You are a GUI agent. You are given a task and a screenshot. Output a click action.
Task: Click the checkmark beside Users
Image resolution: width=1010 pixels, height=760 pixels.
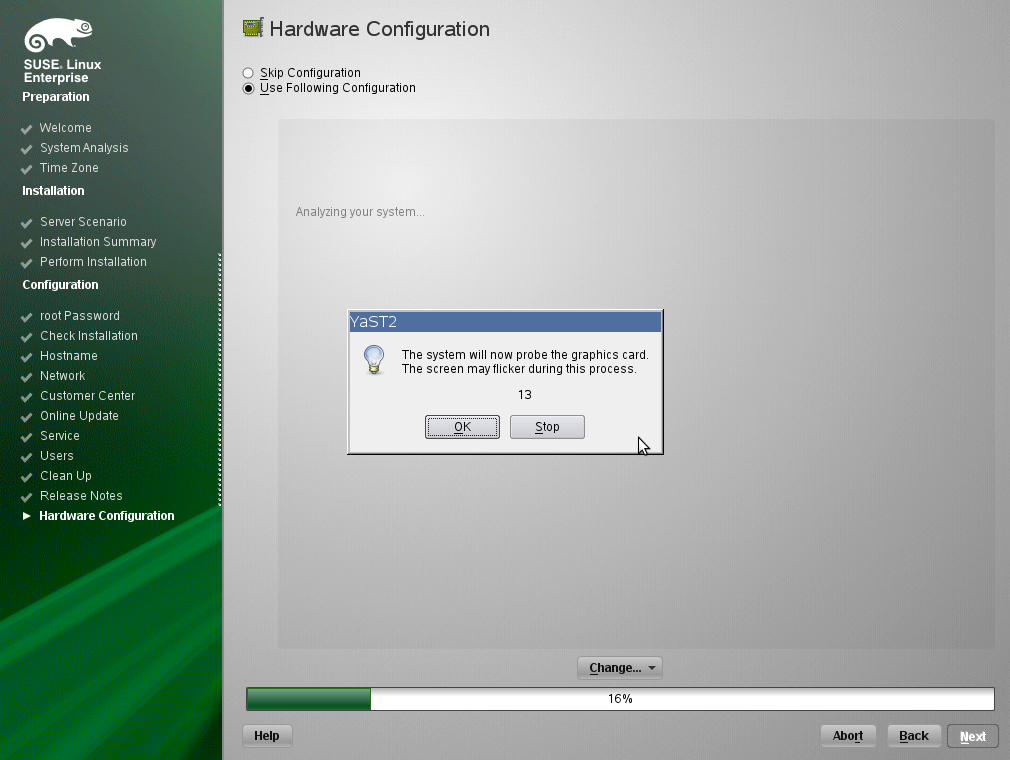tap(26, 457)
